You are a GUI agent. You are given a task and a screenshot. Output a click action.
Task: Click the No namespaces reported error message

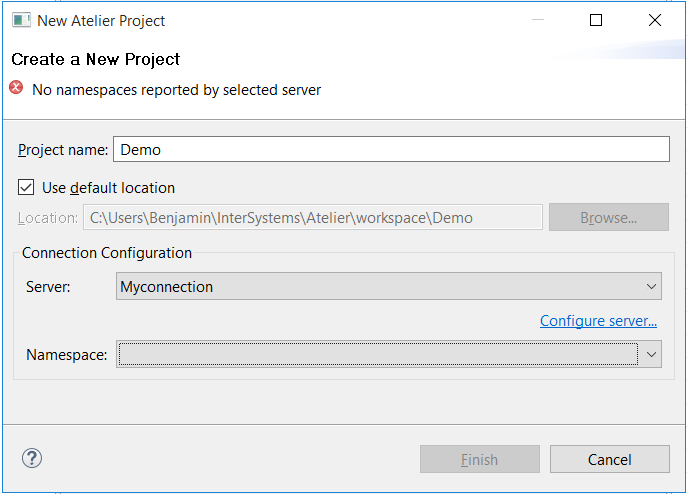177,90
